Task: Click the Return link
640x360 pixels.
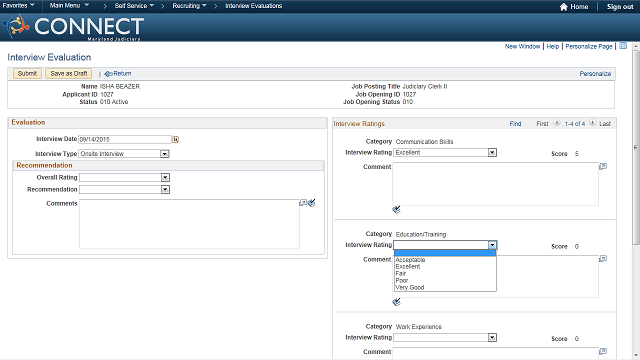Action: 118,73
